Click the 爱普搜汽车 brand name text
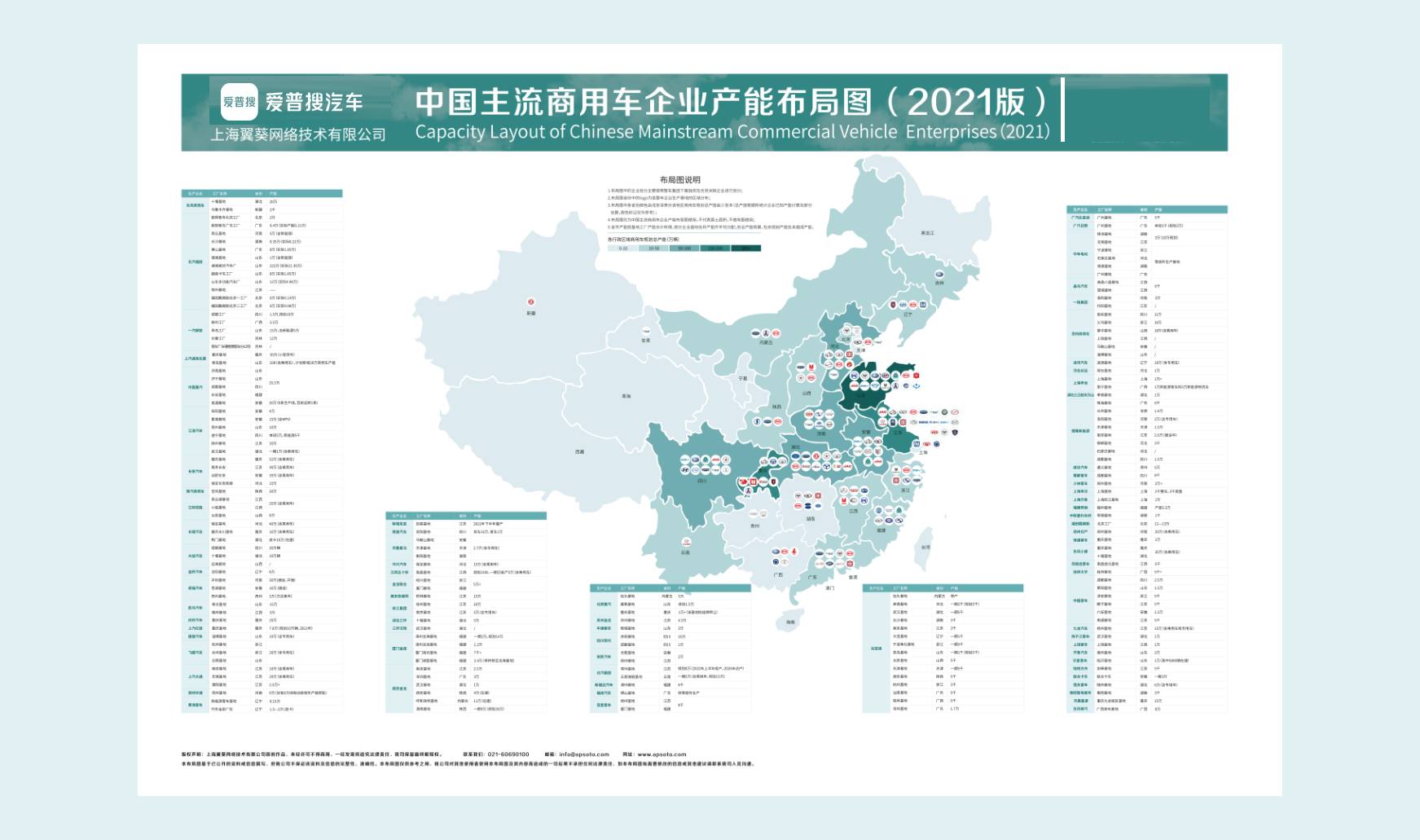This screenshot has height=840, width=1420. coord(314,102)
